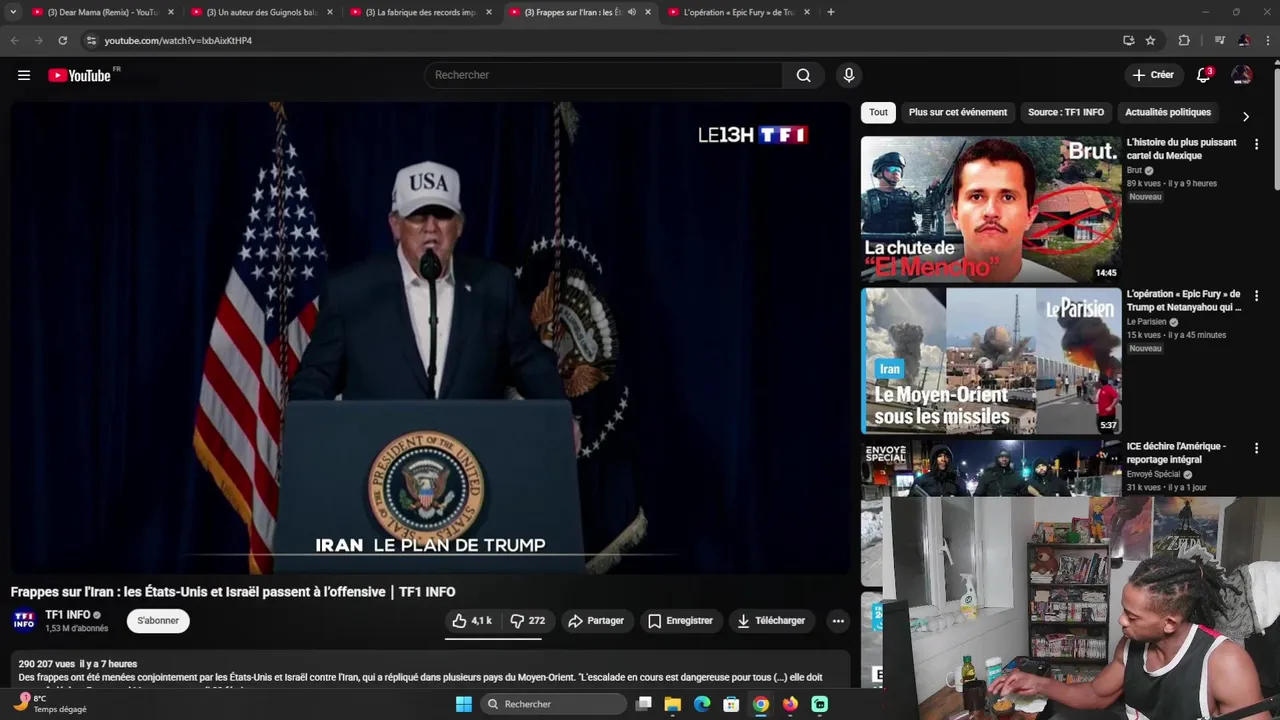This screenshot has height=720, width=1280.
Task: Open Firefox from taskbar
Action: tap(790, 704)
